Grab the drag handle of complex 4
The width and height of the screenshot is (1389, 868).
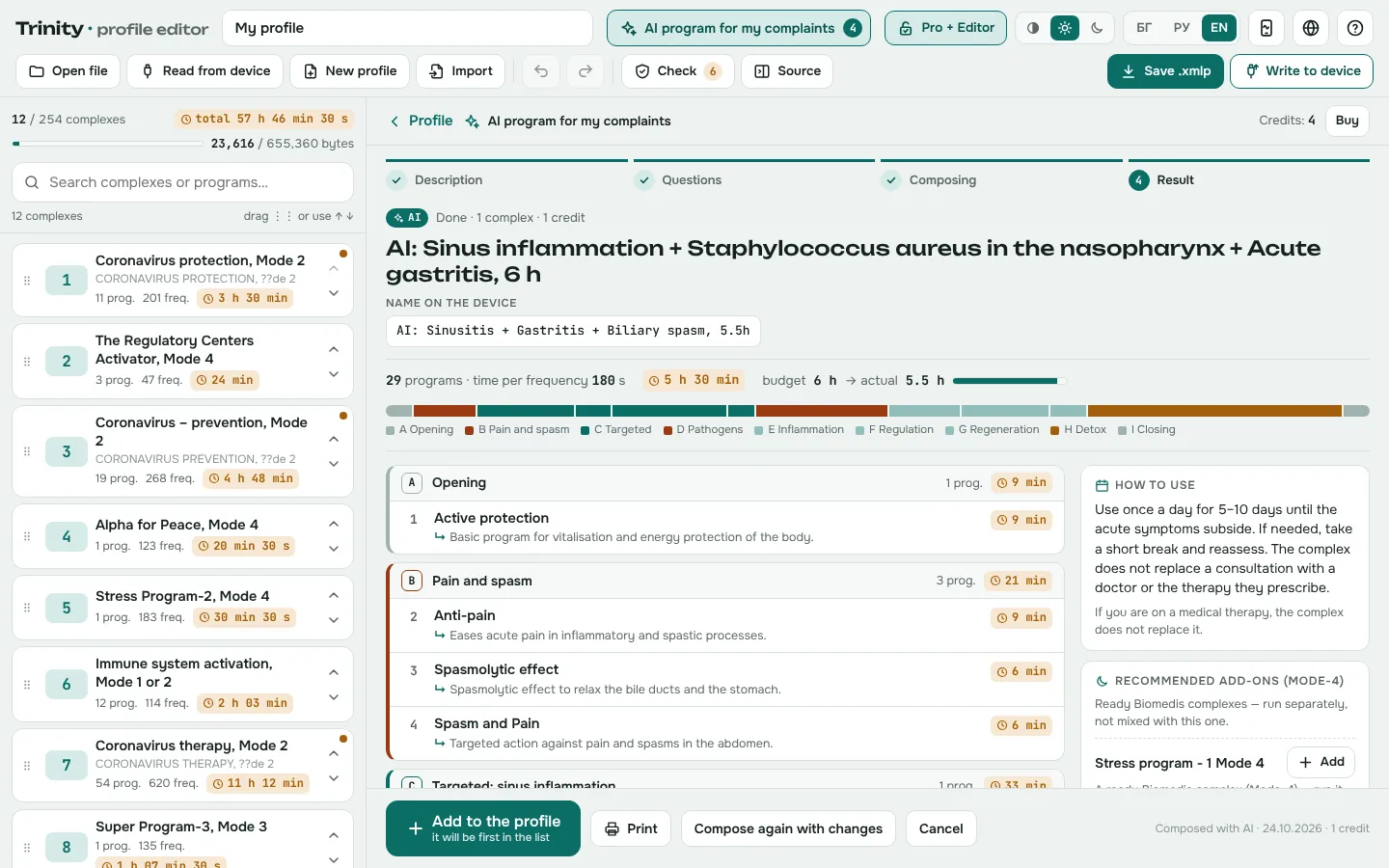[x=27, y=536]
